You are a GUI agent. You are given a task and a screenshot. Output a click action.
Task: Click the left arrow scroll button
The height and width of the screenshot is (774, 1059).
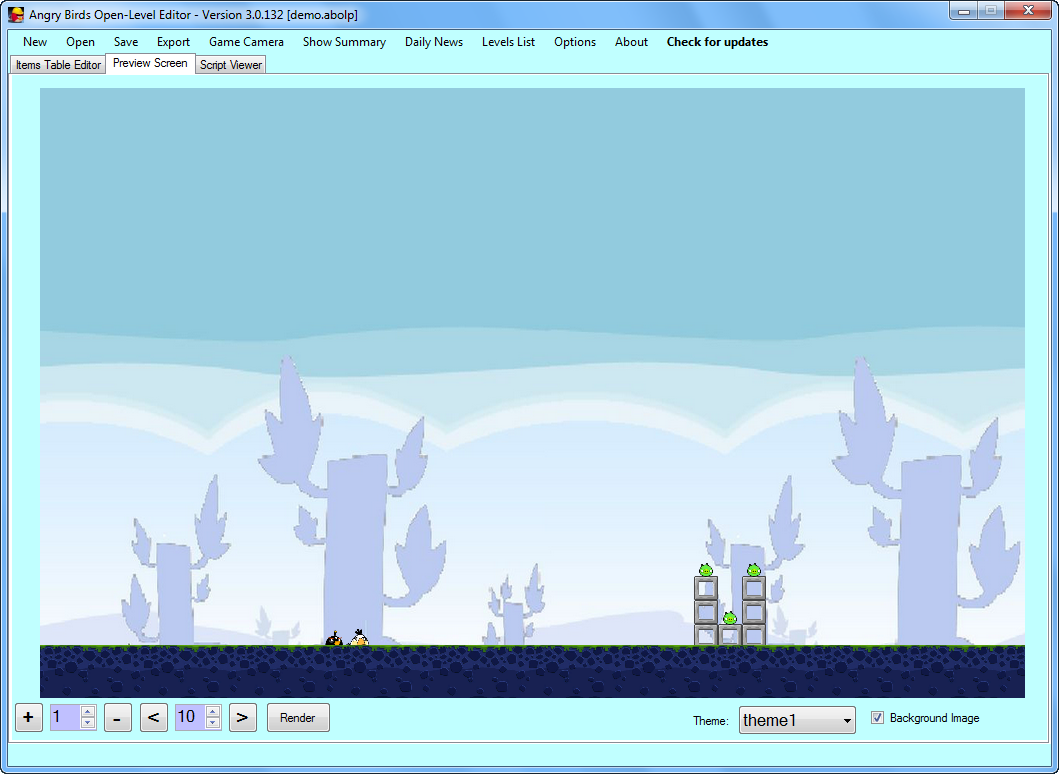tap(153, 717)
